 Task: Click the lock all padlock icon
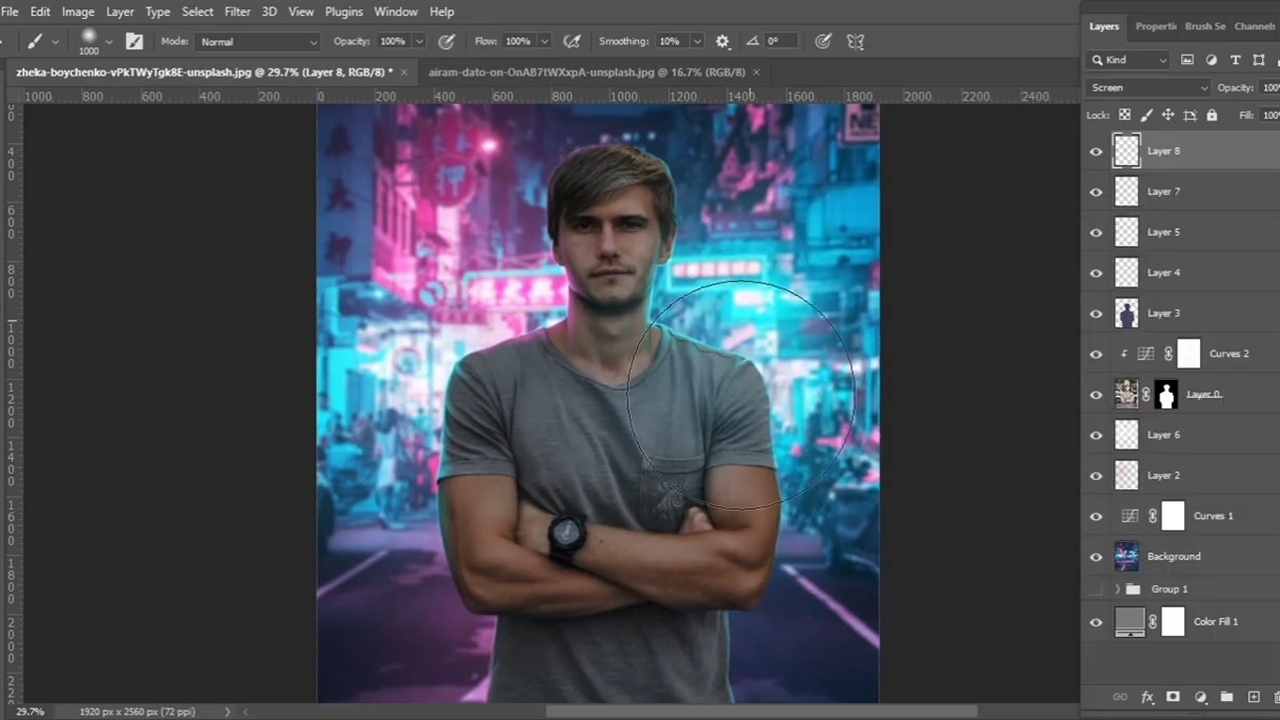[1212, 115]
